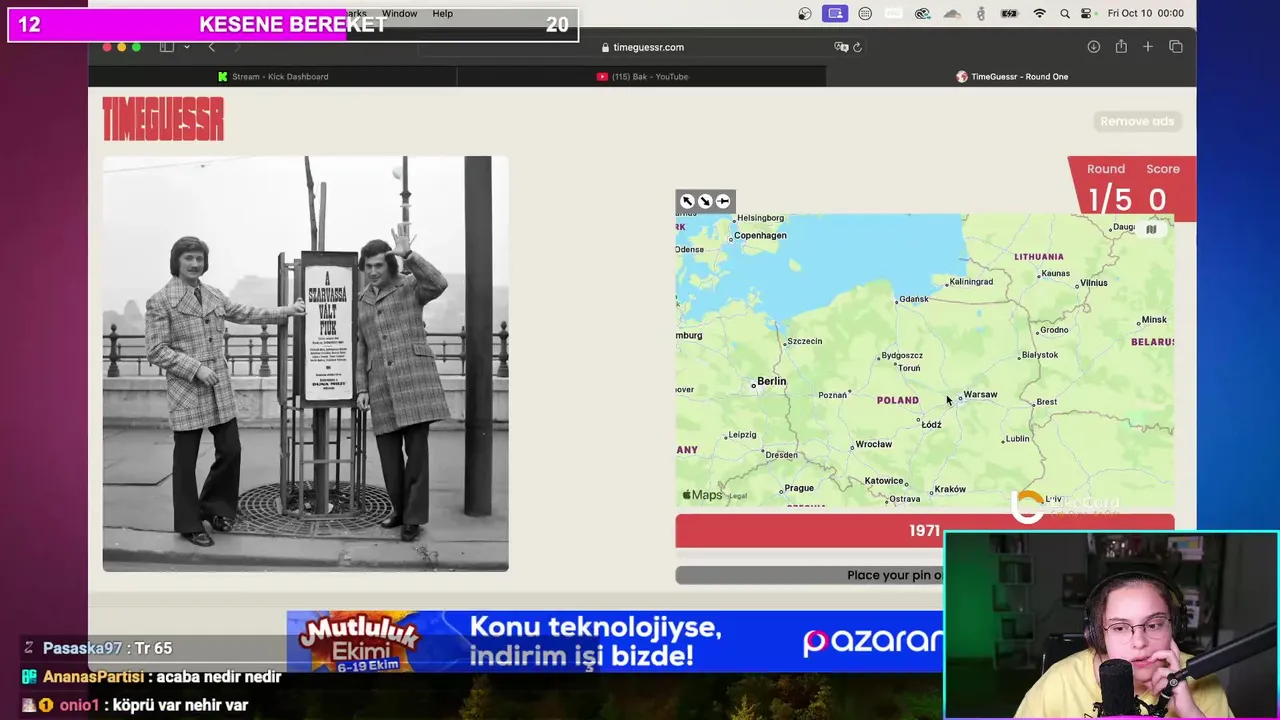Open the Window menu
This screenshot has height=720, width=1280.
pyautogui.click(x=399, y=13)
